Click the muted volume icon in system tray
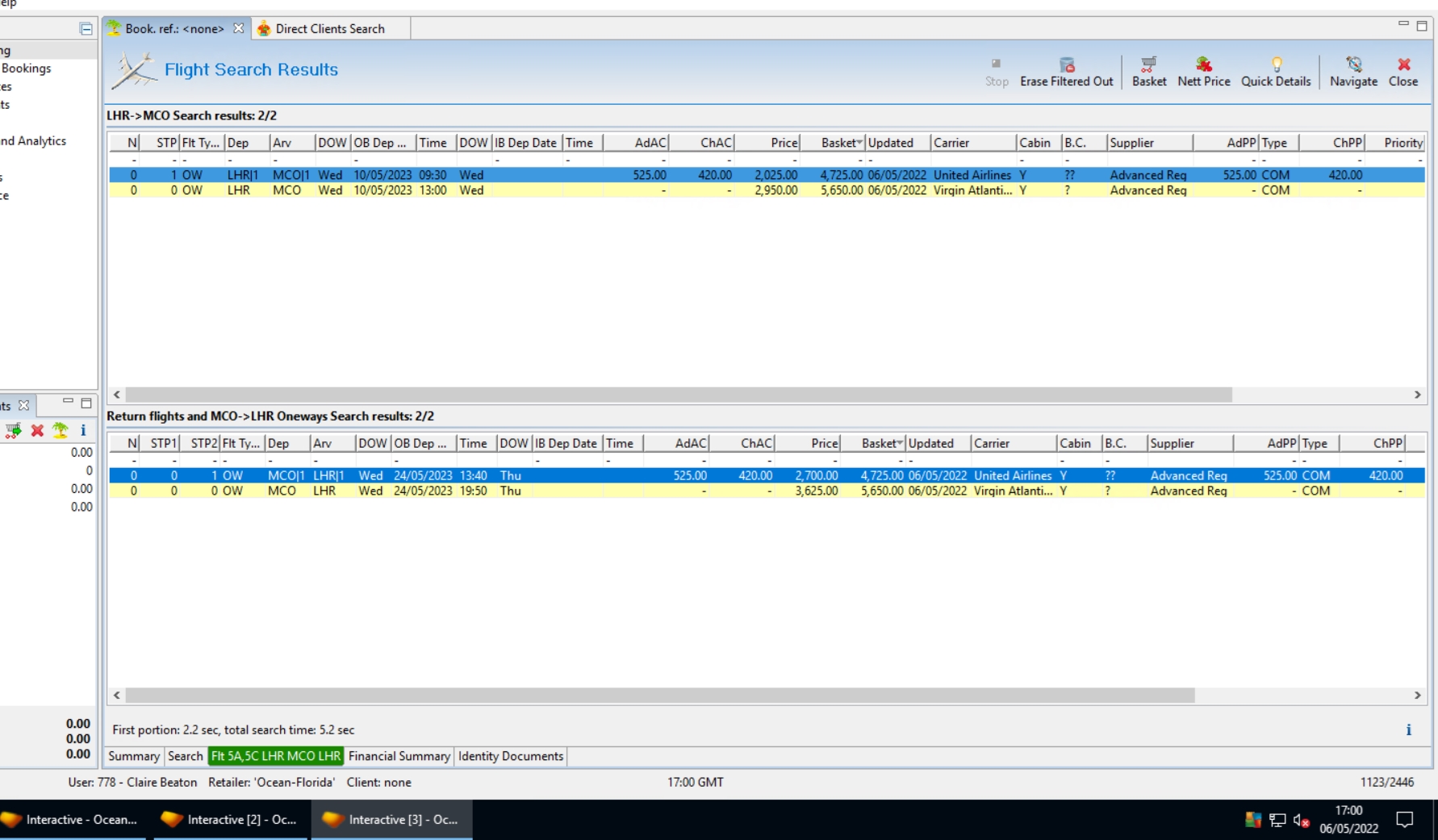The height and width of the screenshot is (840, 1438). pos(1301,821)
